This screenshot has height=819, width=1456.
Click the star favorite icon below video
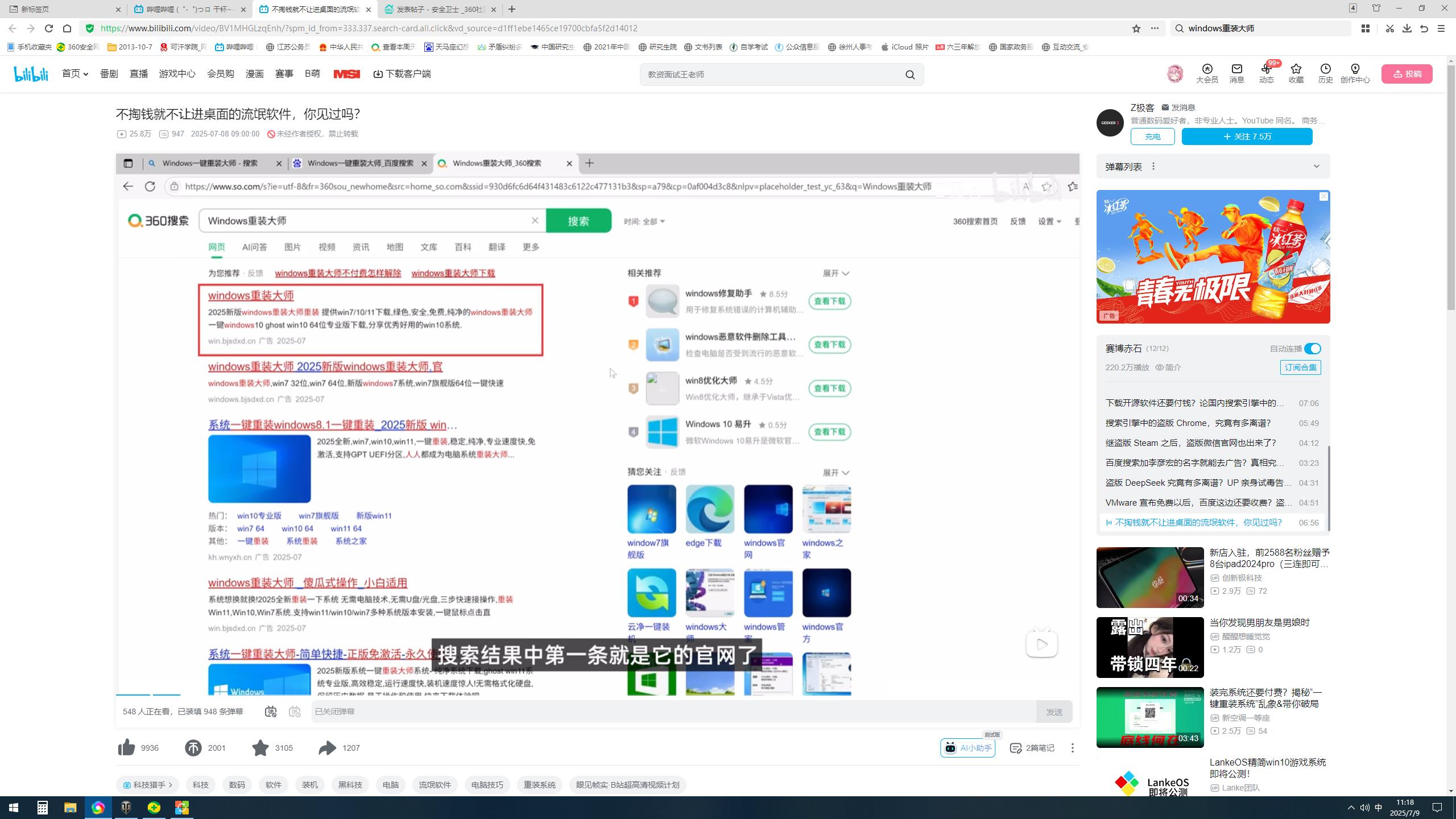(260, 747)
